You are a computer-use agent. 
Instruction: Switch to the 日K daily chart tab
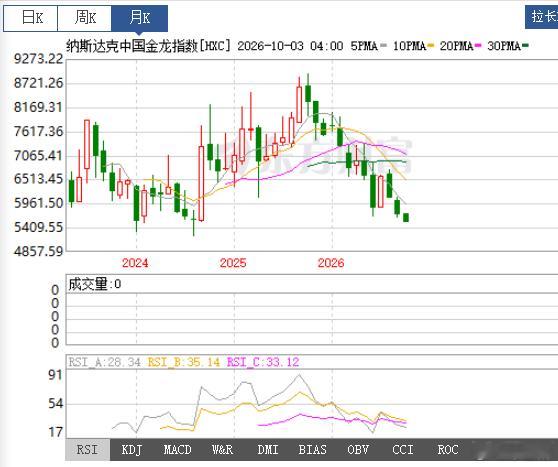pos(31,18)
